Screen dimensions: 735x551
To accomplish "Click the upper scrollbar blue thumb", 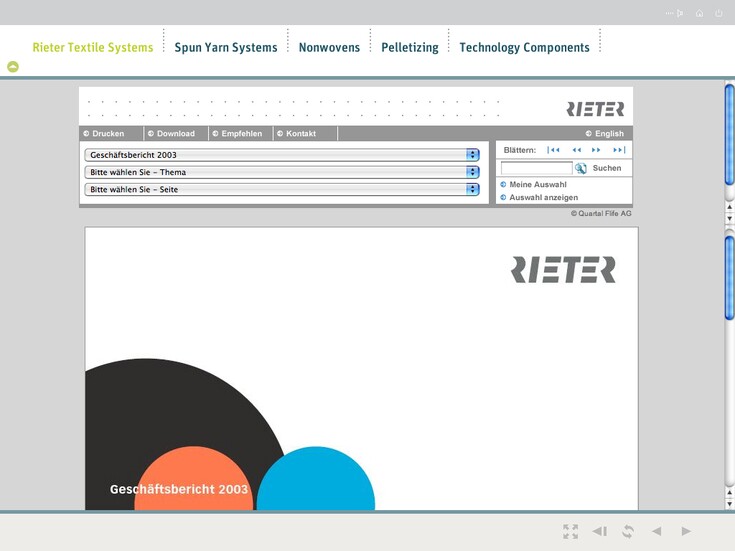I will coord(729,135).
